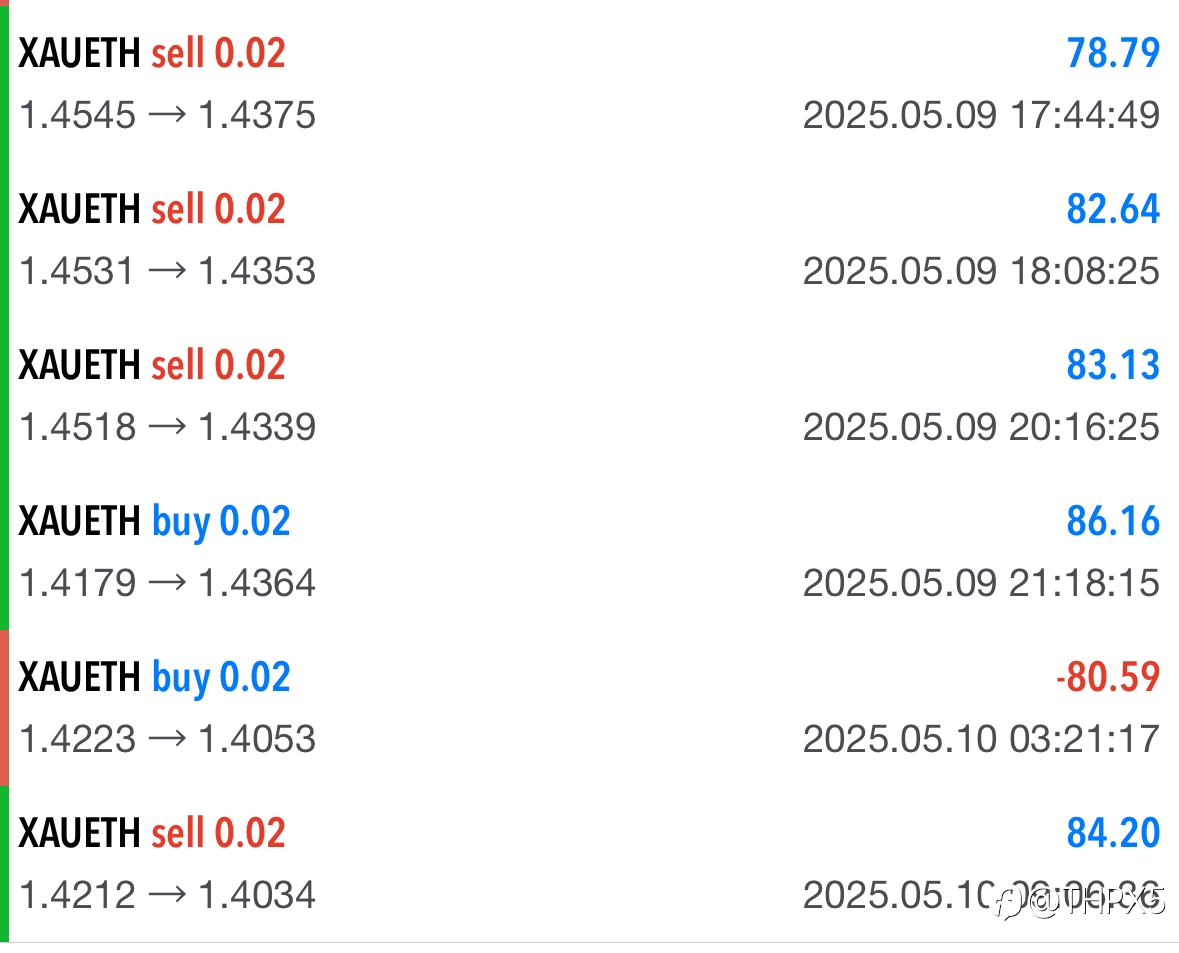1179x953 pixels.
Task: Click the profit value 82.64
Action: tap(1113, 209)
